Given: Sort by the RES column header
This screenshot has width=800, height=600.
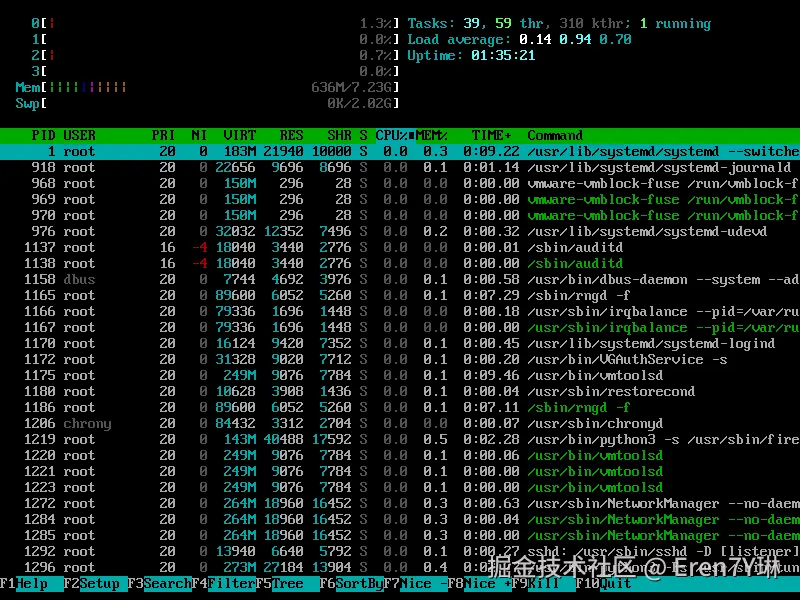Looking at the screenshot, I should point(291,135).
